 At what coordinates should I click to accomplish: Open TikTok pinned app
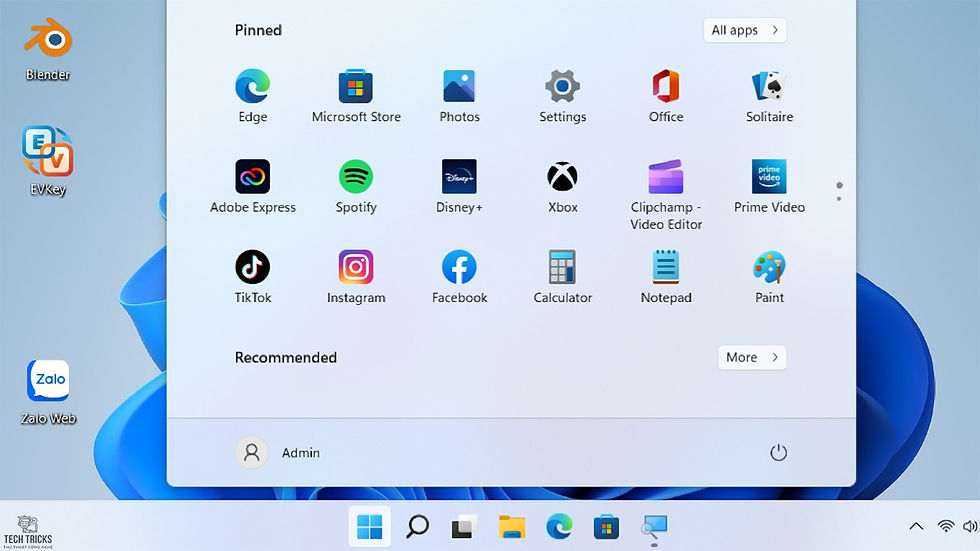[x=252, y=277]
